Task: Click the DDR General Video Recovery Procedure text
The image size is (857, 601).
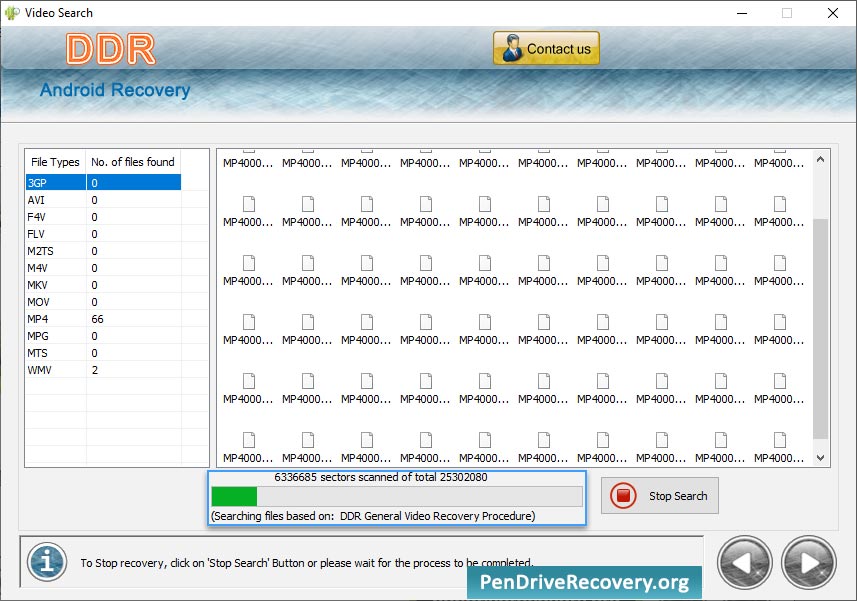Action: (x=437, y=516)
